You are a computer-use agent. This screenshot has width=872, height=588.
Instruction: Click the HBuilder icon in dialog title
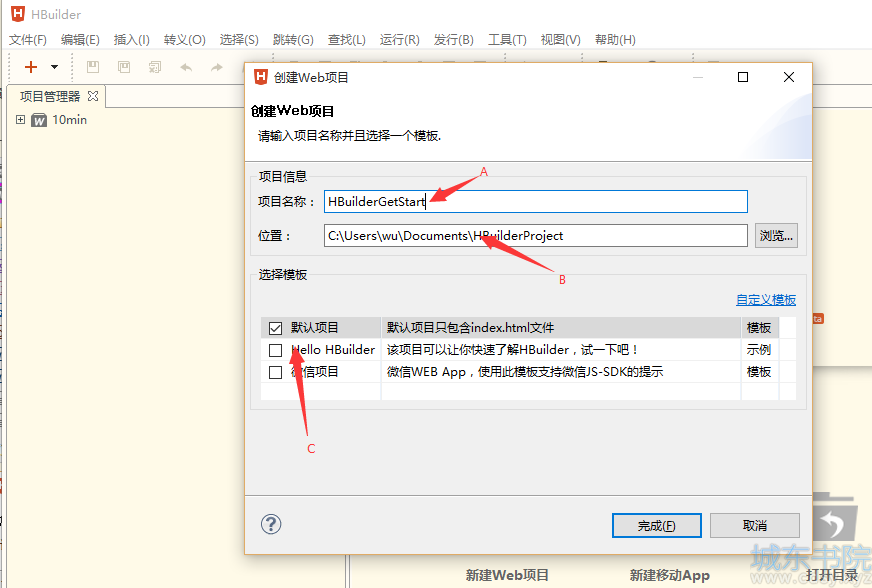[261, 77]
